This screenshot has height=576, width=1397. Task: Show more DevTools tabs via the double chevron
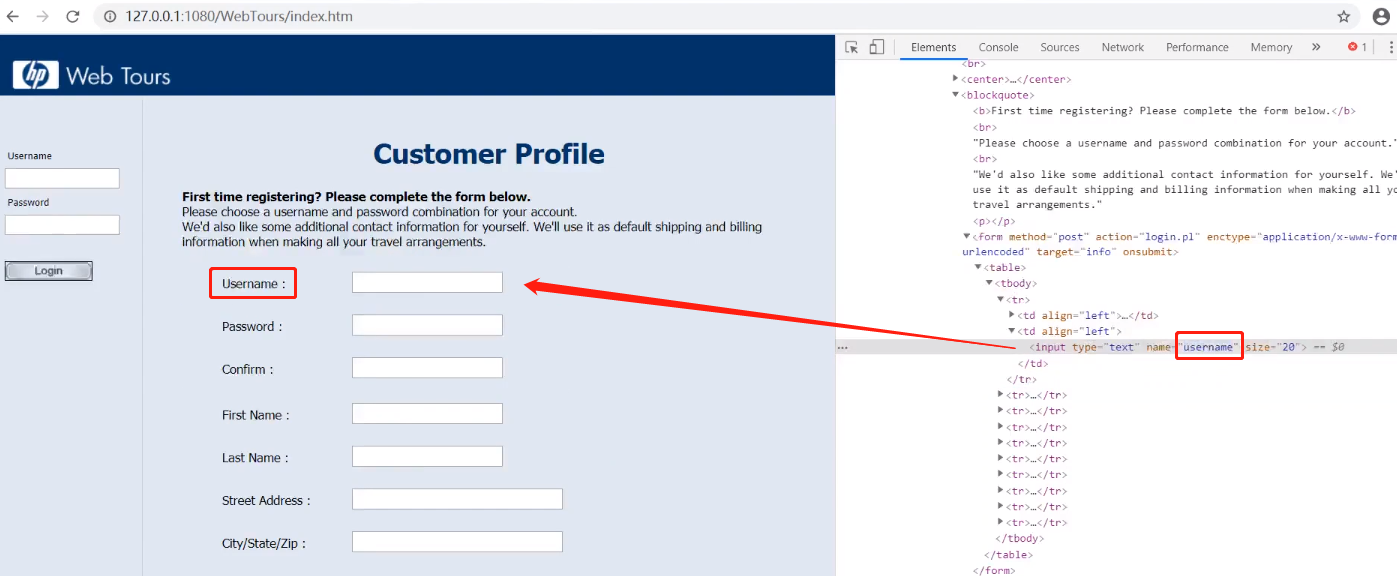coord(1316,47)
